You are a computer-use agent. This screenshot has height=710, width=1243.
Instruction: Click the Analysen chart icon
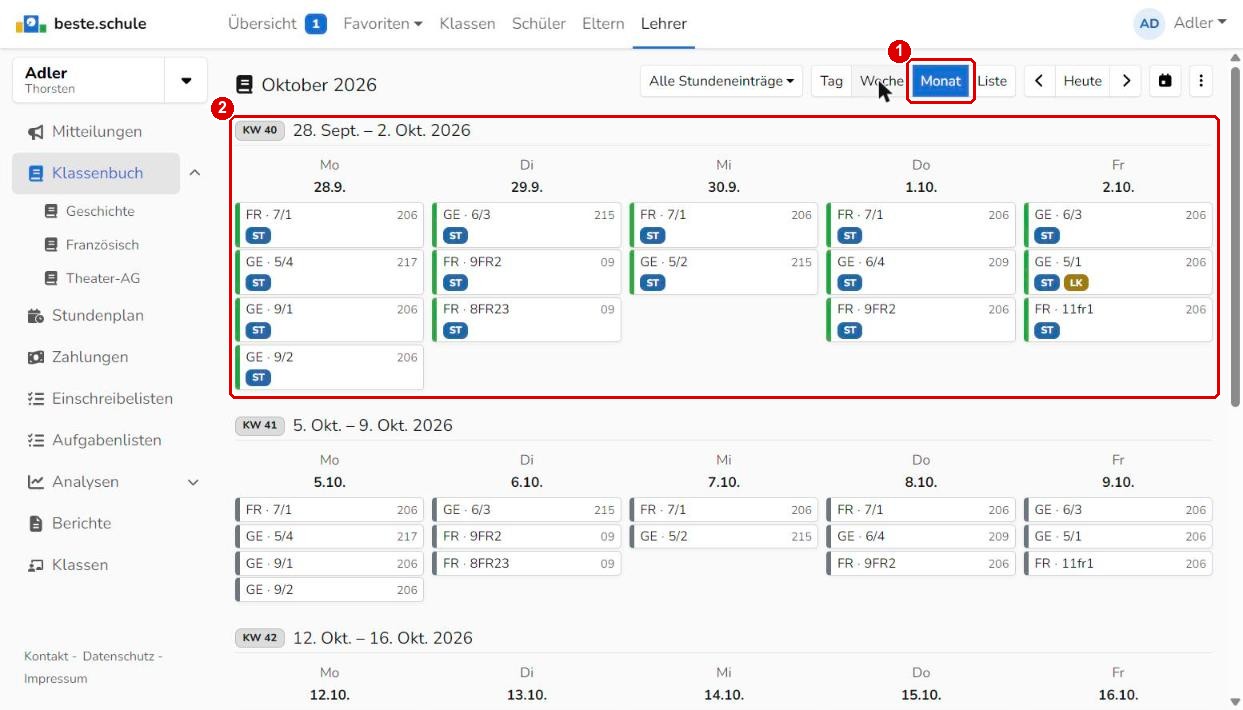point(36,482)
